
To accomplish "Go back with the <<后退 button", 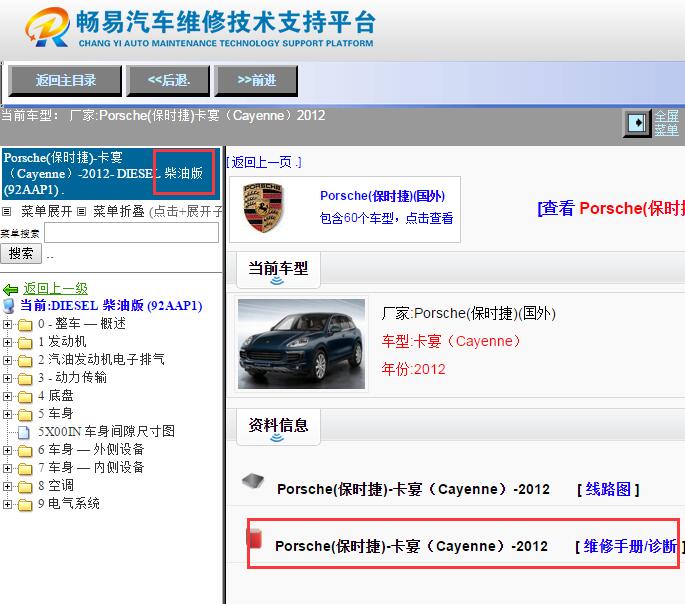I will pyautogui.click(x=168, y=81).
